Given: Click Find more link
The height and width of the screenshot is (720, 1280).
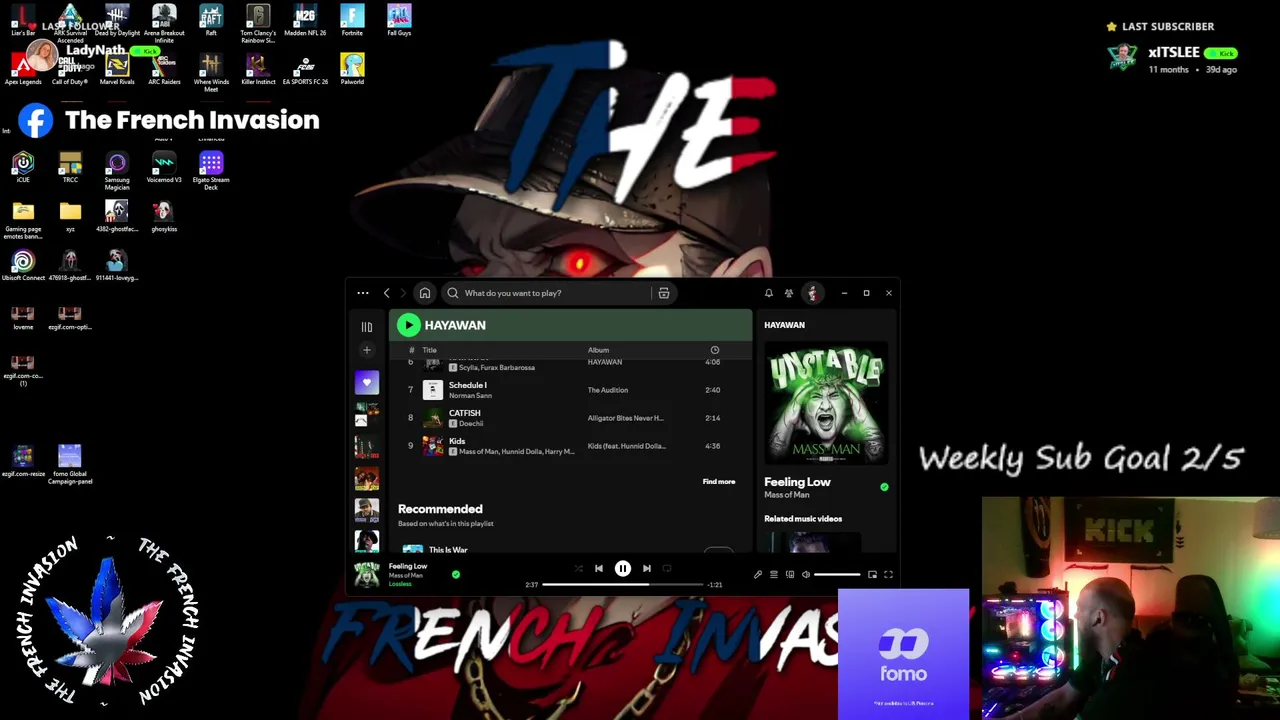Looking at the screenshot, I should 719,482.
